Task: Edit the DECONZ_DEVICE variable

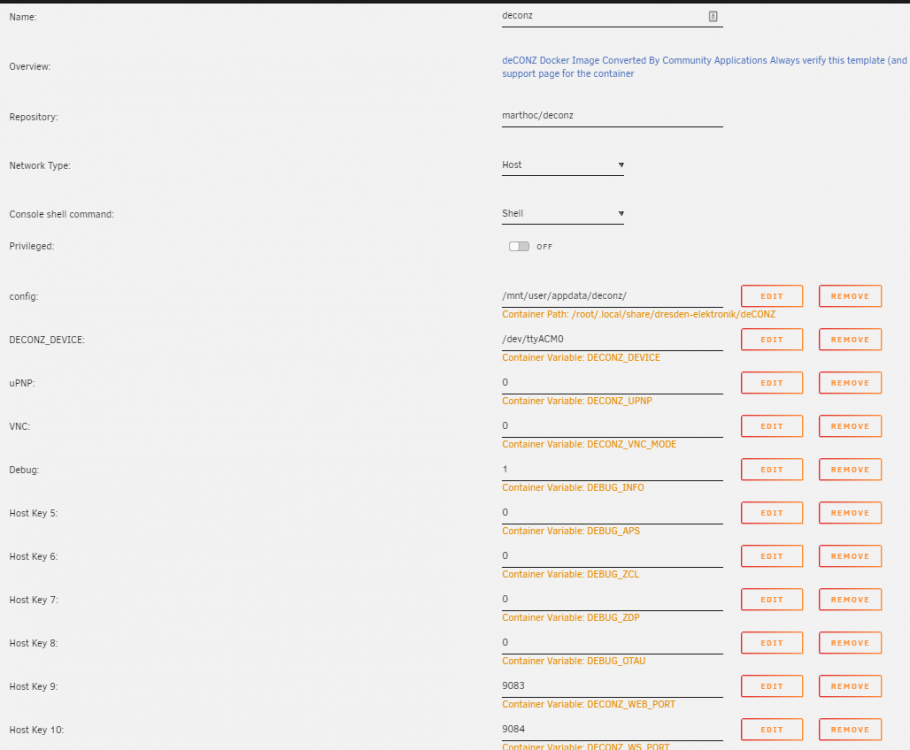Action: click(771, 340)
